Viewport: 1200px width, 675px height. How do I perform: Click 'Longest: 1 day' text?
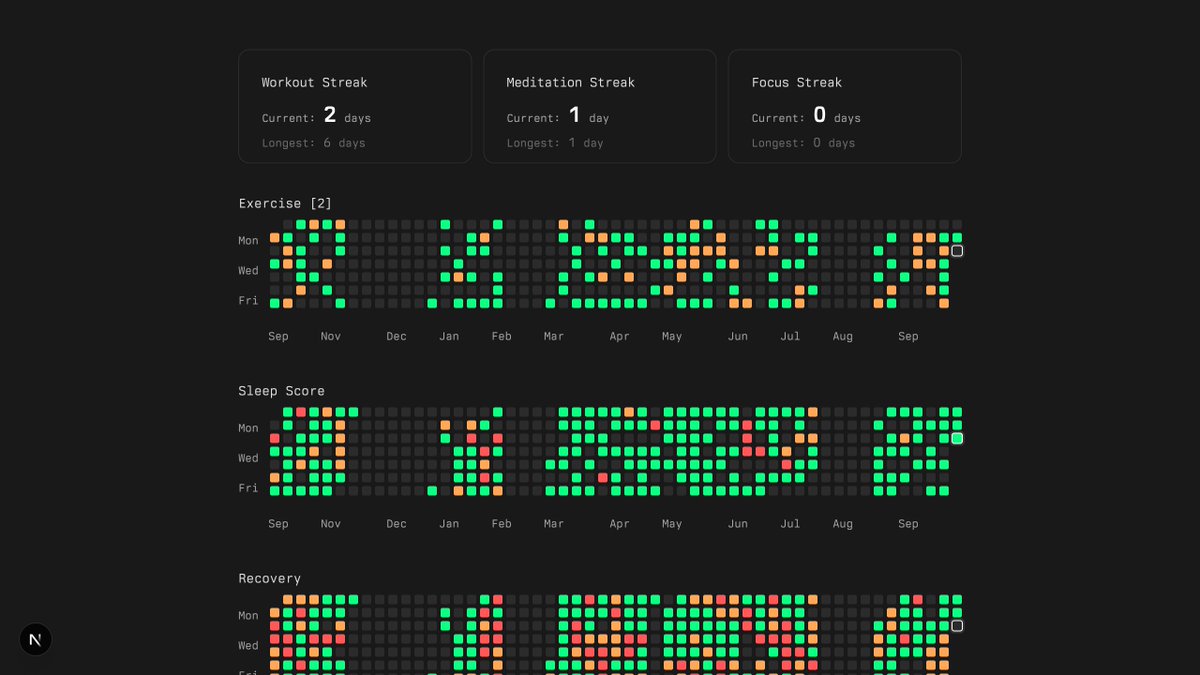pyautogui.click(x=555, y=143)
